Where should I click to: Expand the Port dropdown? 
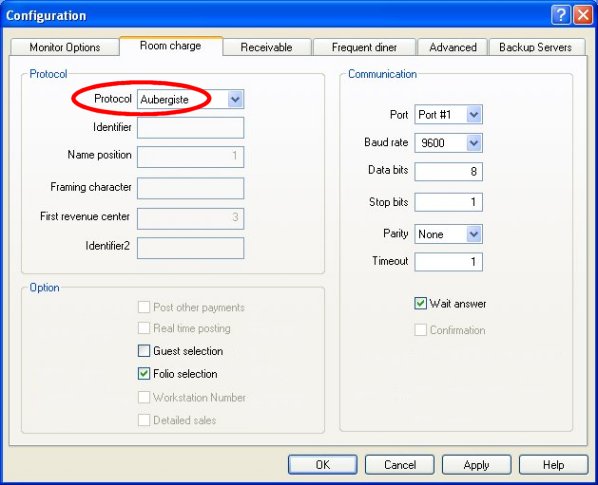pos(448,114)
